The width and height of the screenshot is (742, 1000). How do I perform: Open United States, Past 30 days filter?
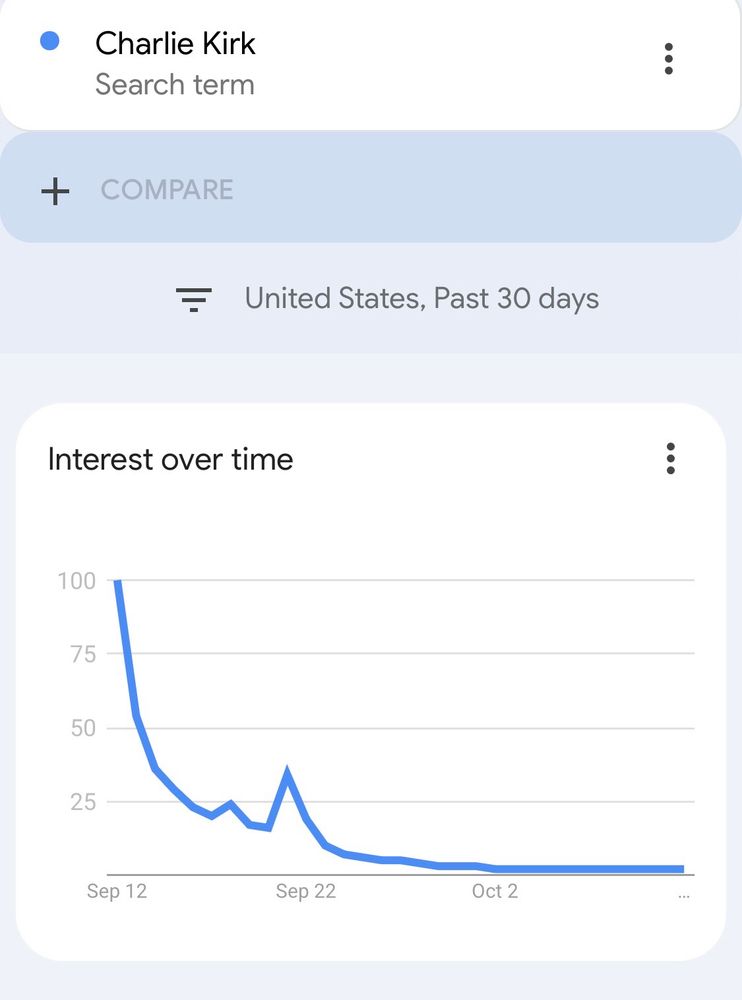(x=421, y=298)
